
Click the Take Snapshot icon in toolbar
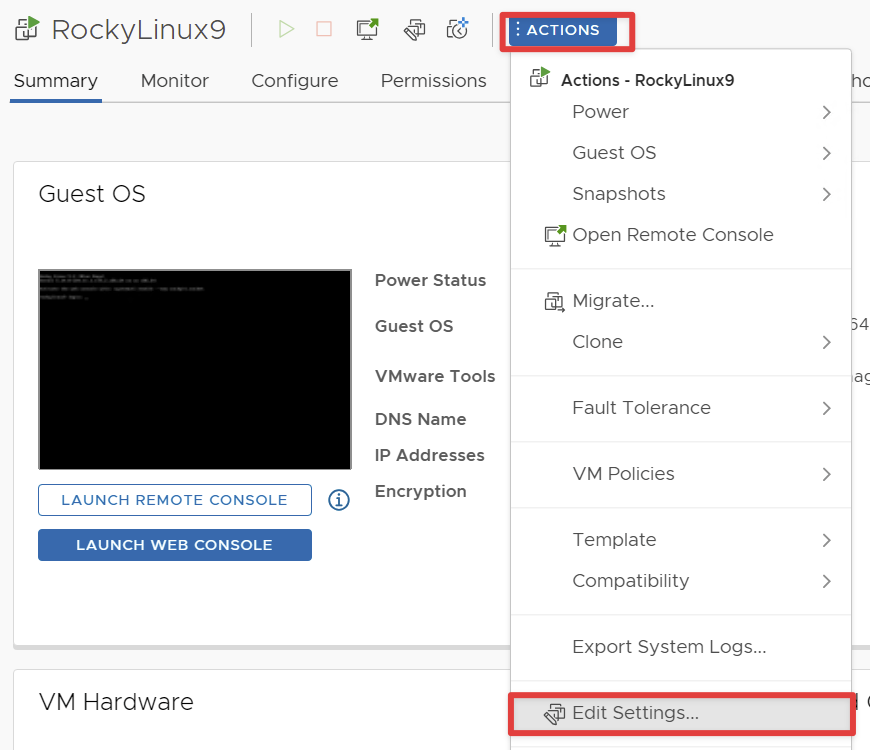tap(457, 30)
